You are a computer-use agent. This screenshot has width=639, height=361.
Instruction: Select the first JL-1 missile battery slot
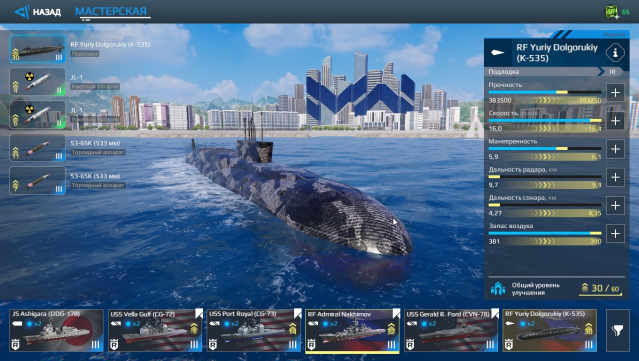pos(37,82)
